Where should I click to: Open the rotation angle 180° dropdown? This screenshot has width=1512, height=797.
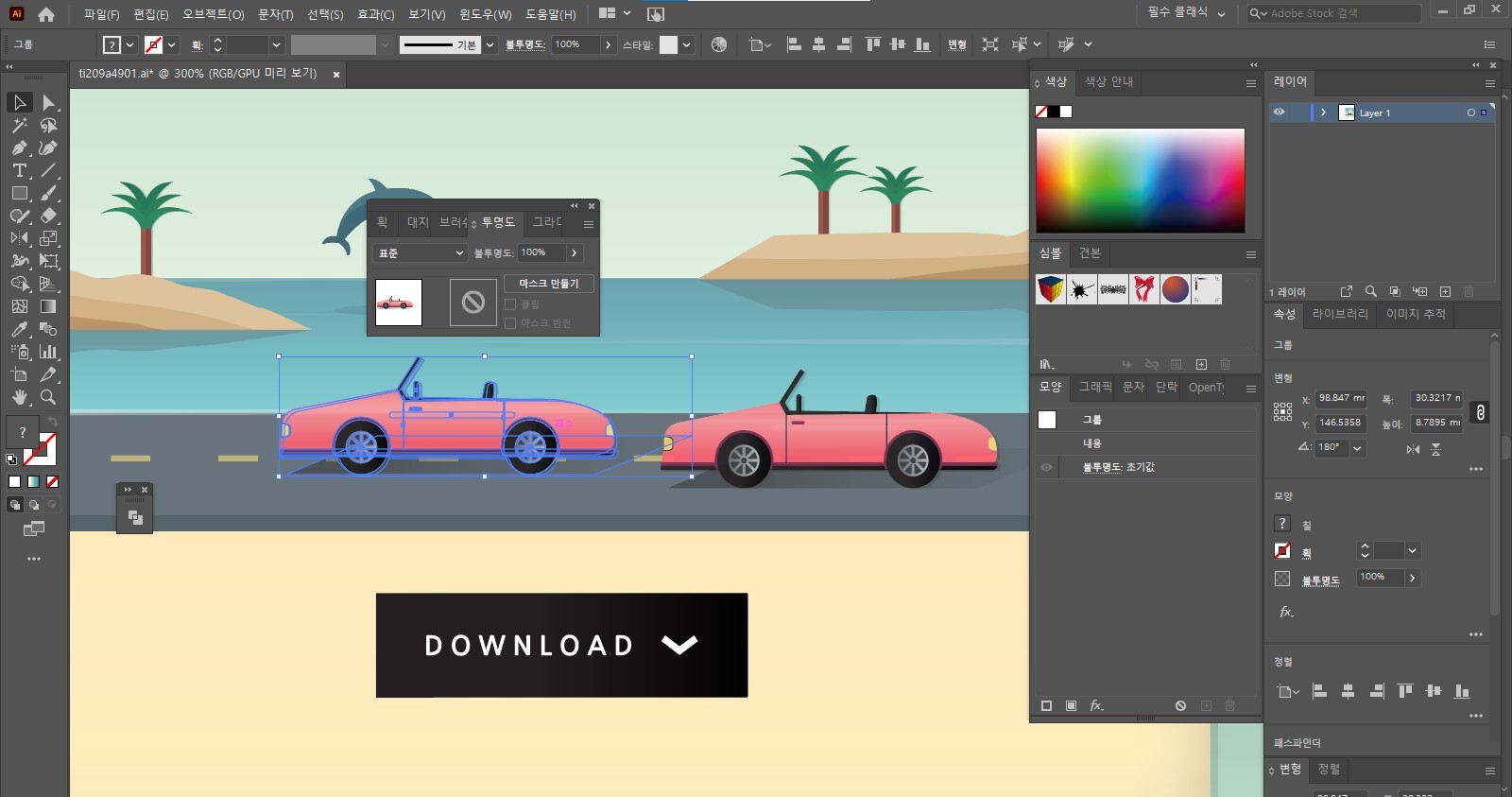1357,448
